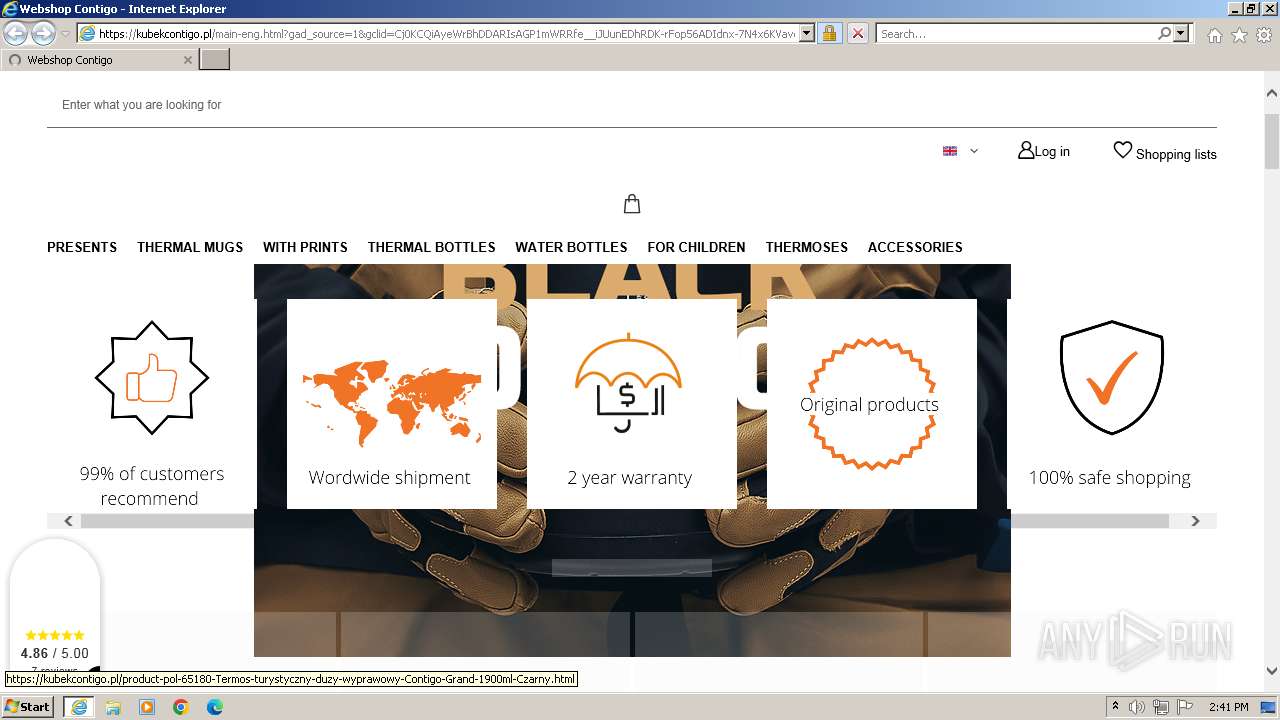
Task: Click the magnifier search icon in toolbar
Action: tap(1164, 34)
